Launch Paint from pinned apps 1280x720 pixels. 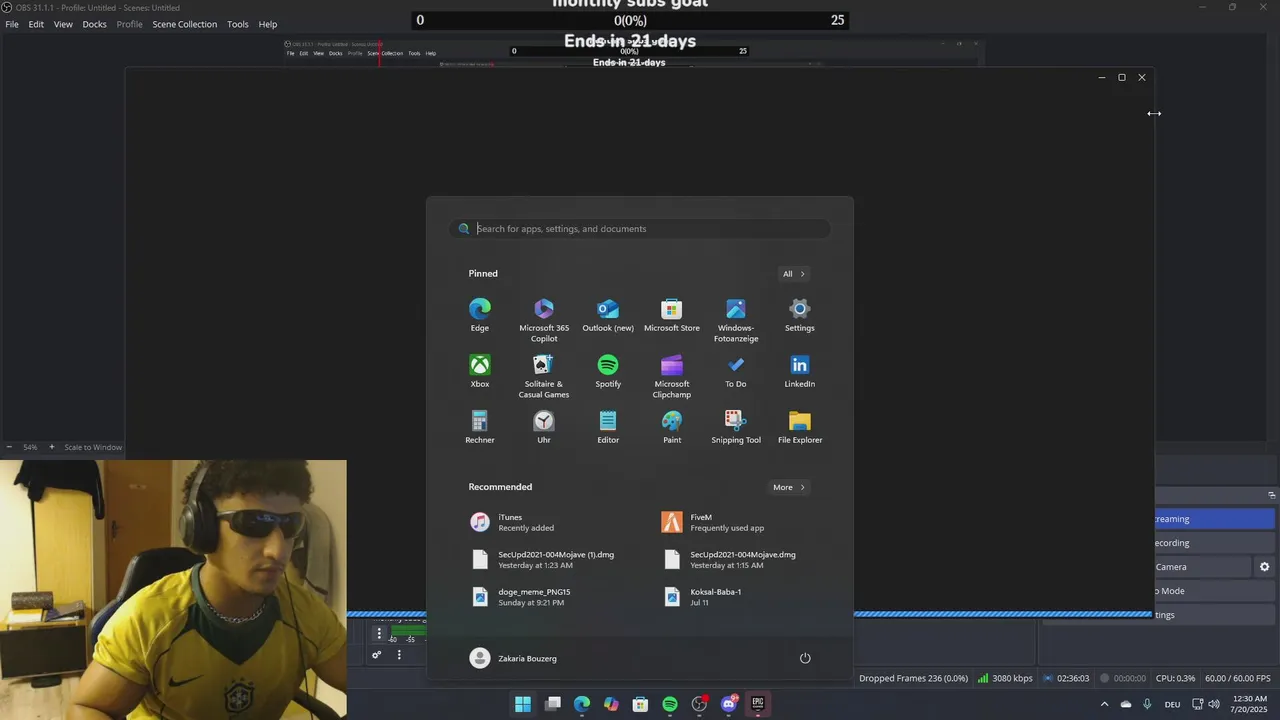pos(672,427)
